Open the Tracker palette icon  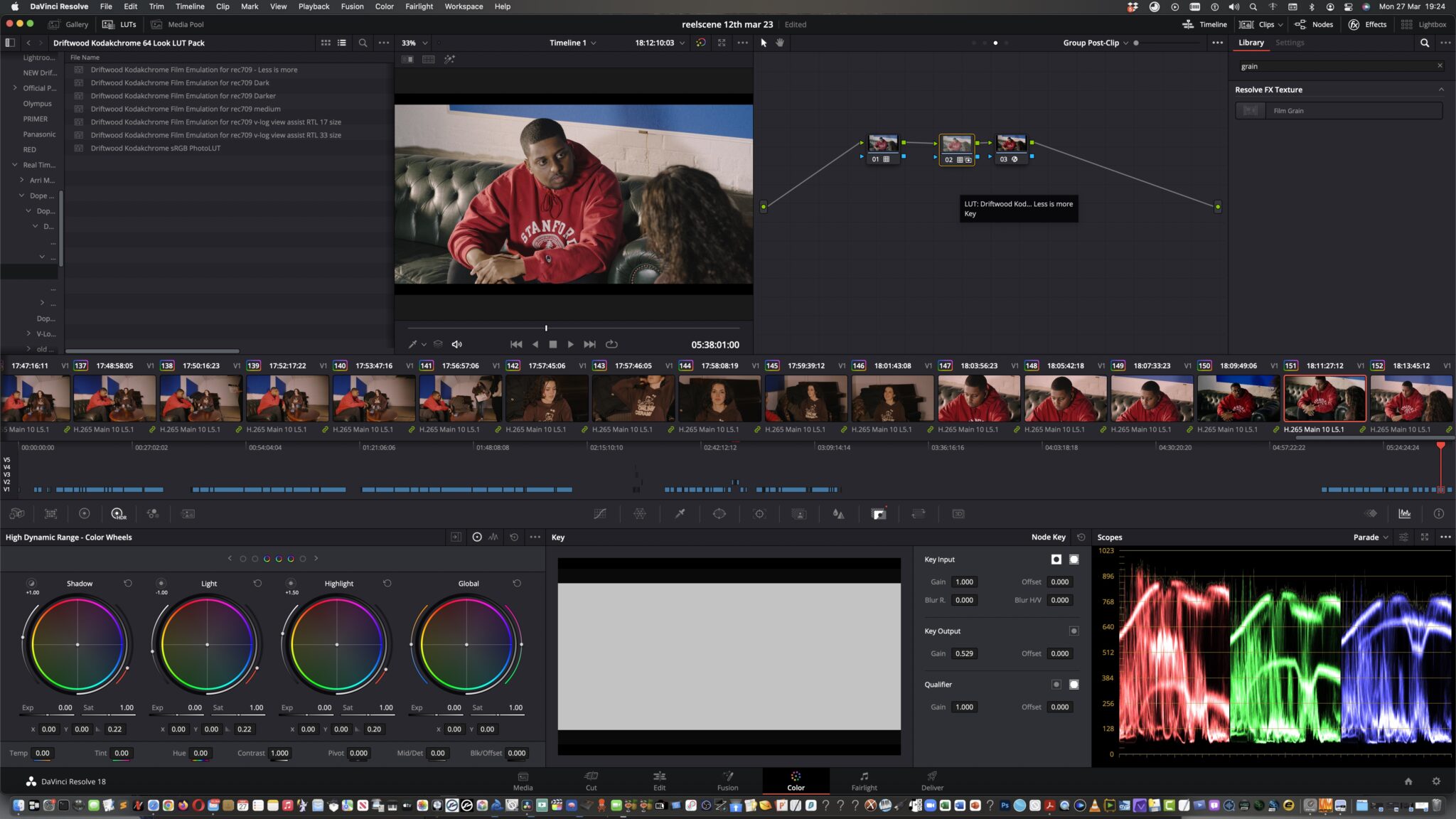759,513
